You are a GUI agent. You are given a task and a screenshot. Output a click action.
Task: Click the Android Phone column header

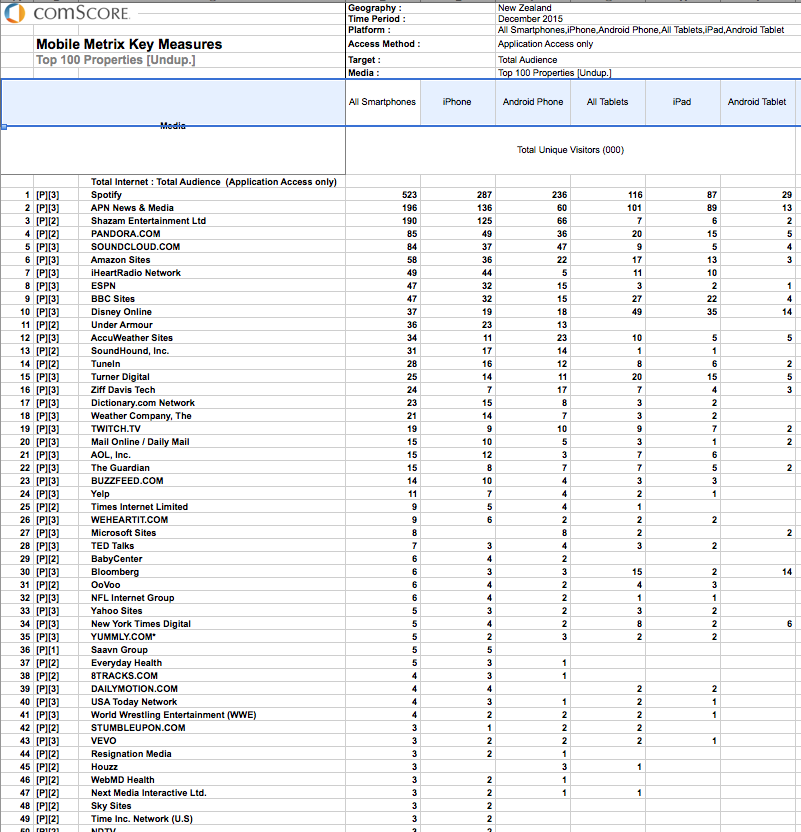click(533, 102)
